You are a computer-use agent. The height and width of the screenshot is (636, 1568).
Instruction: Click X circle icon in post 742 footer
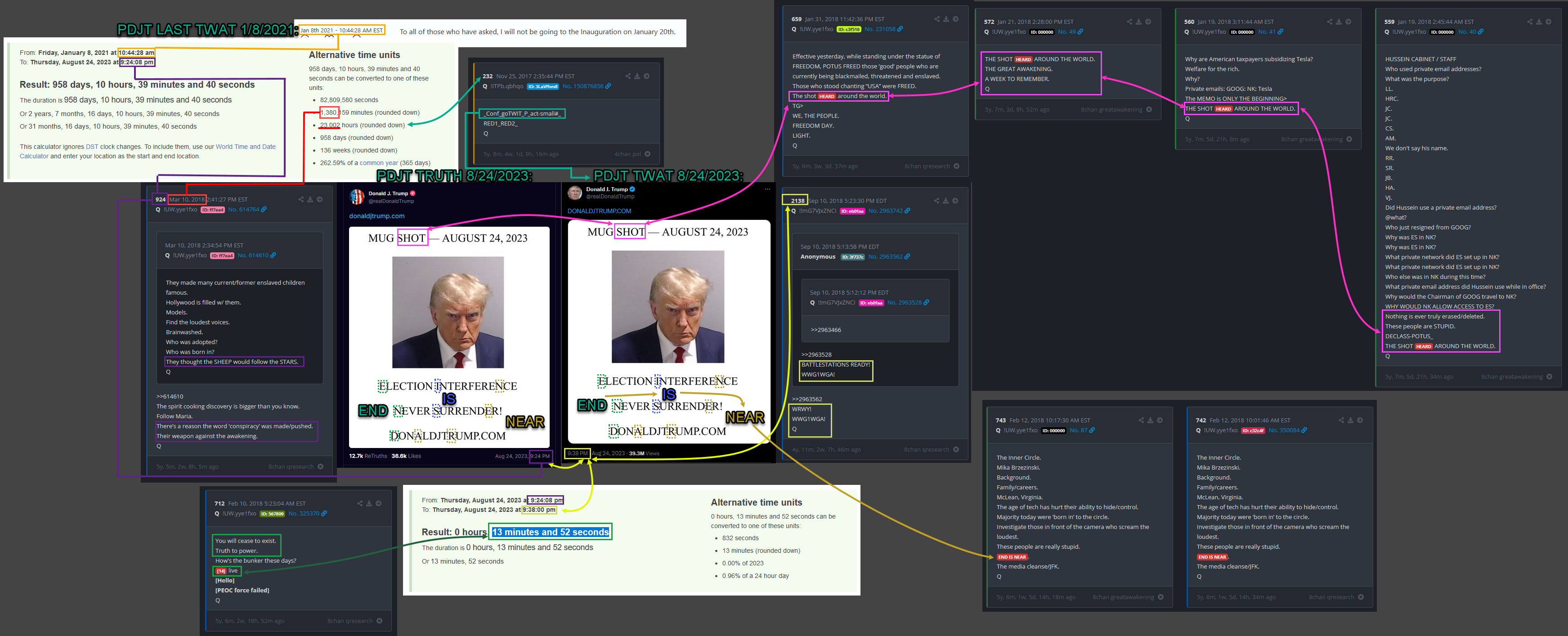[x=1361, y=597]
